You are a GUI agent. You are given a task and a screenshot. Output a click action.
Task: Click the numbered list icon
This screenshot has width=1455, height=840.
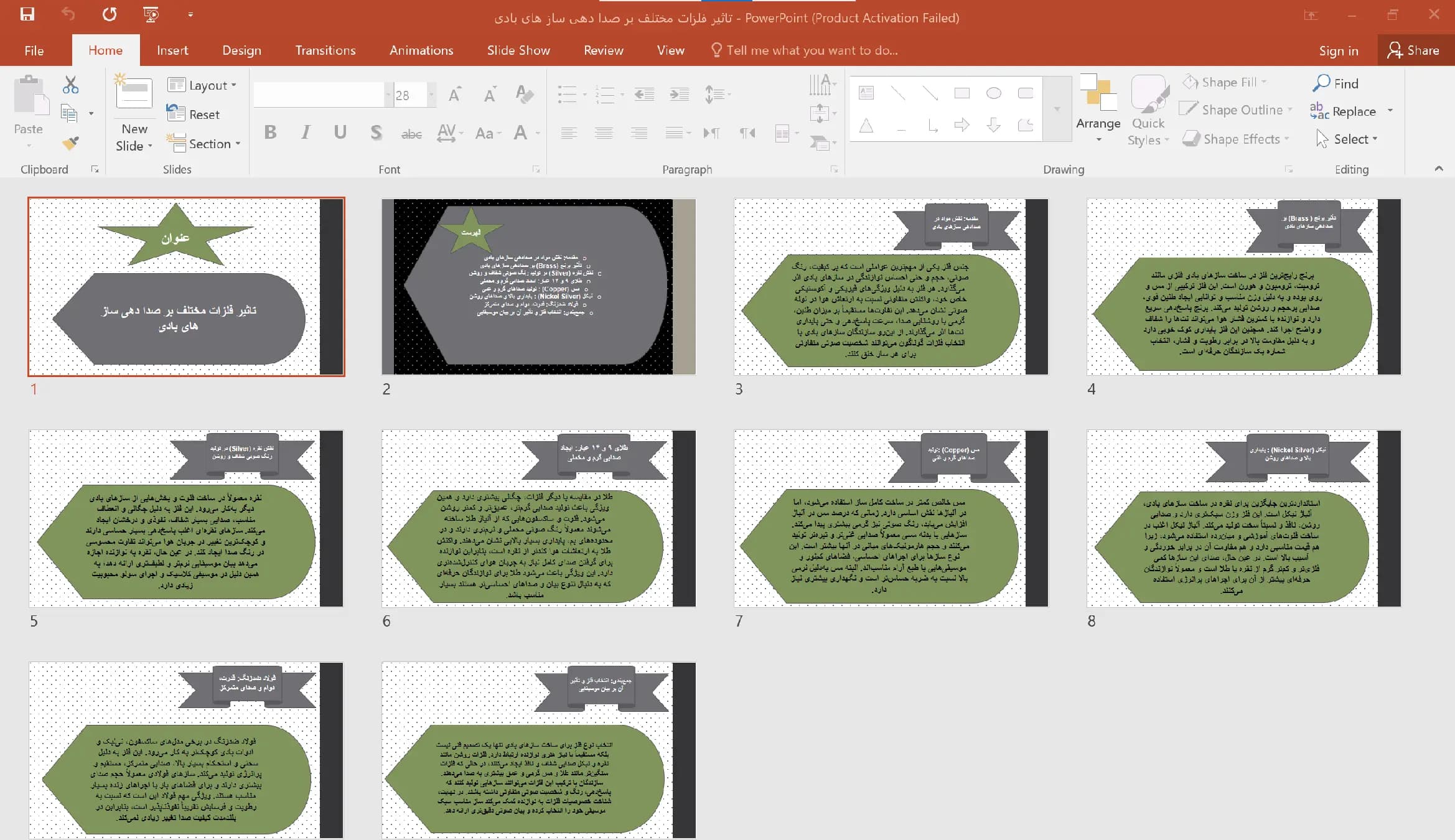pos(604,95)
